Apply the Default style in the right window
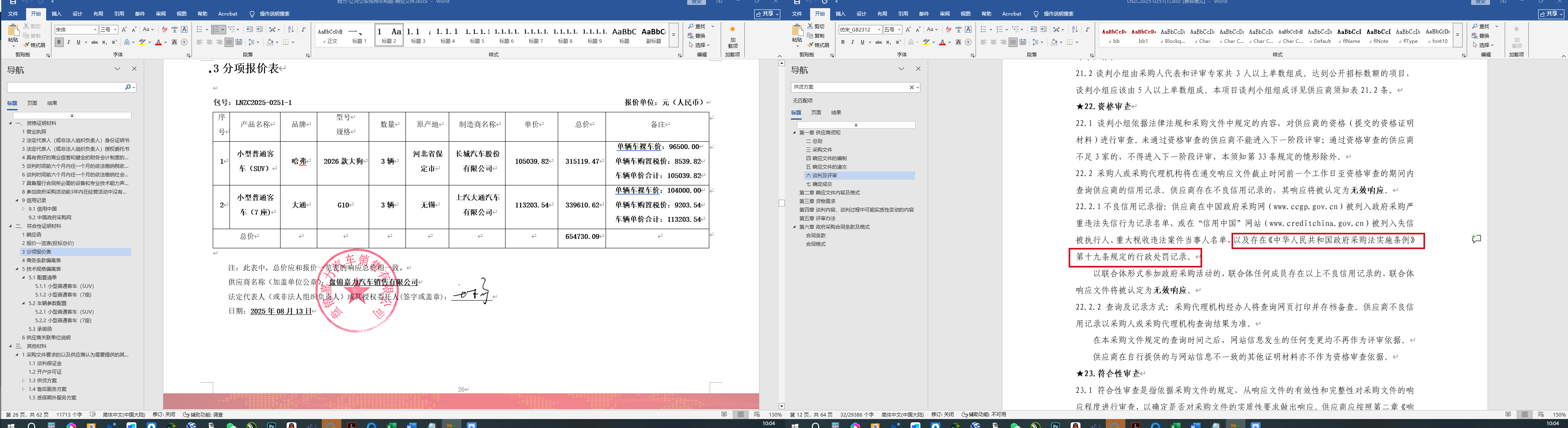This screenshot has width=1568, height=428. pyautogui.click(x=1320, y=35)
